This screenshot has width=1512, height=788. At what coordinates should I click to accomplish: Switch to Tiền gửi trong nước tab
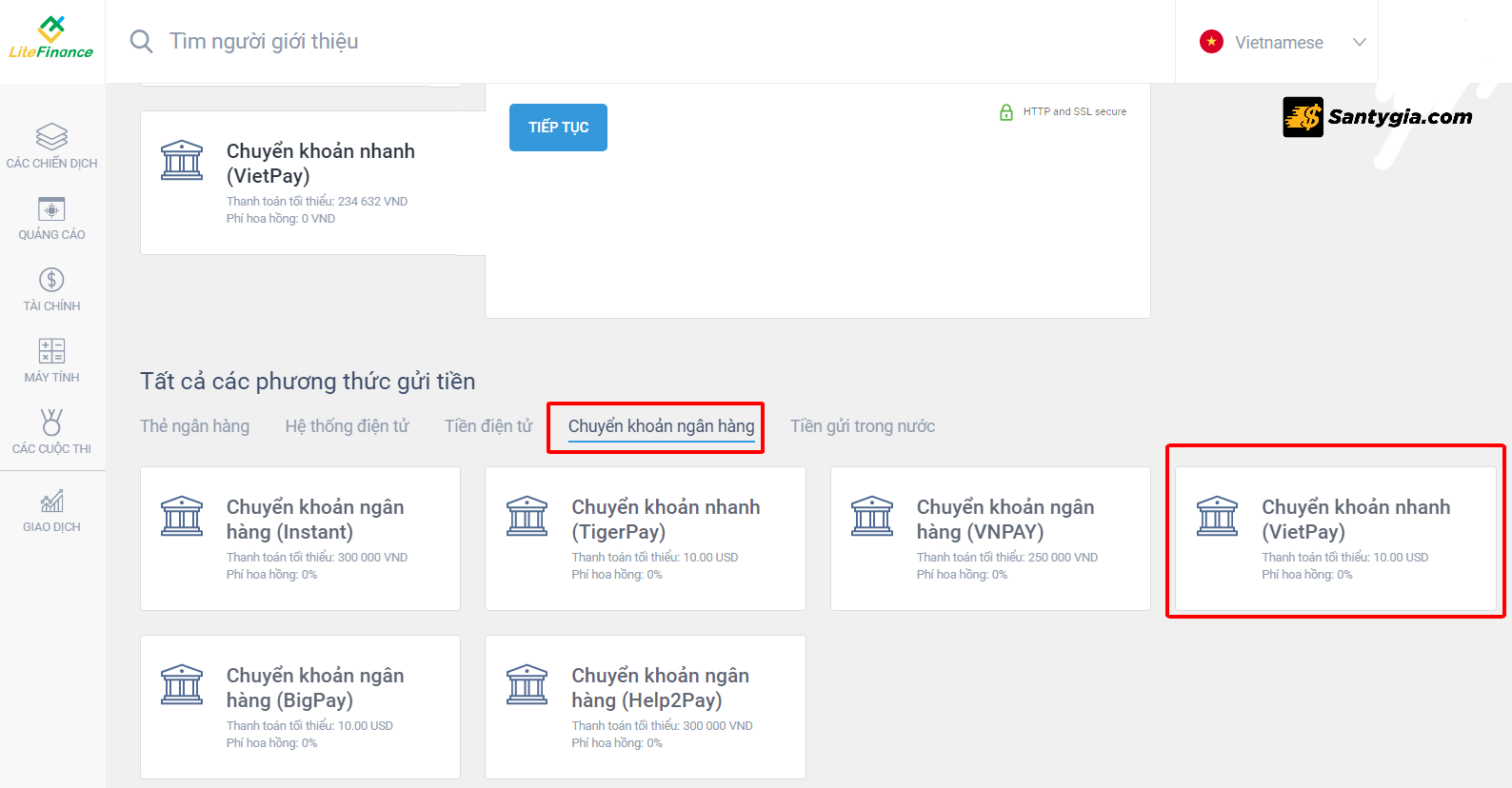[x=863, y=426]
